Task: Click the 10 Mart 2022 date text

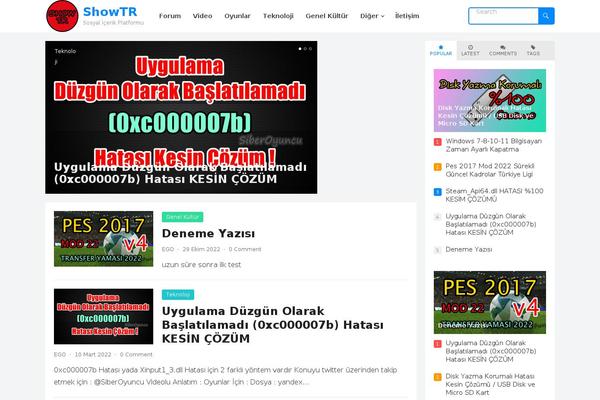Action: (x=93, y=354)
